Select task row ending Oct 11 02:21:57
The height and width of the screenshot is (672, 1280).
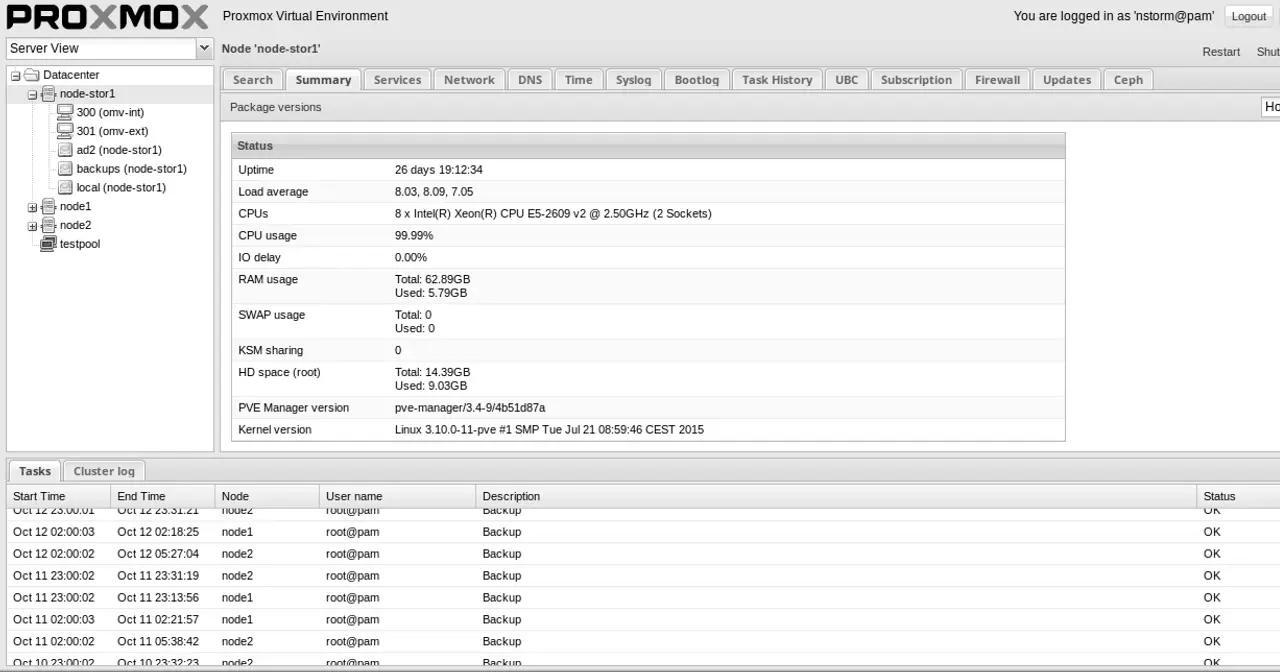pyautogui.click(x=643, y=620)
